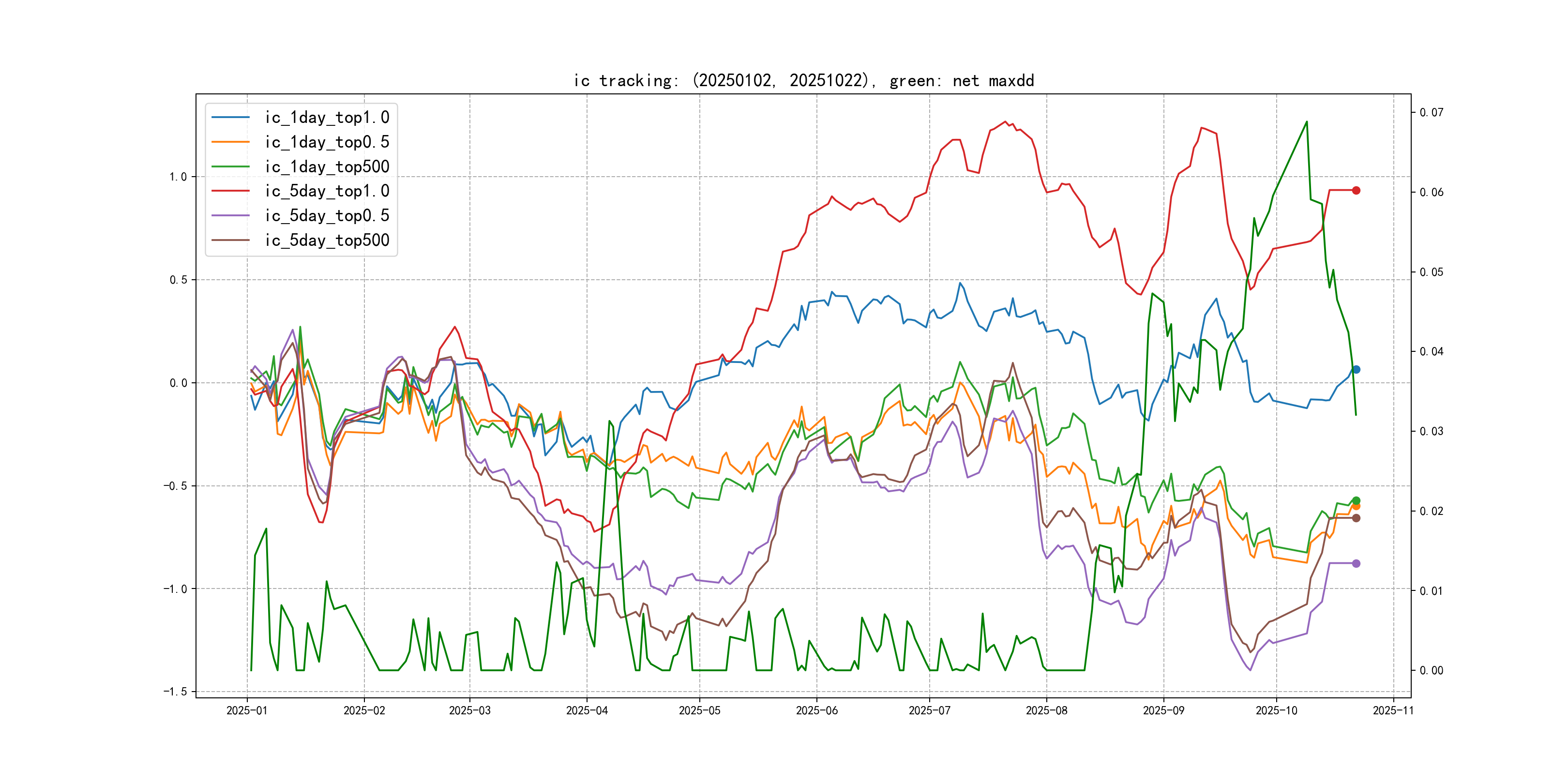Click the ic_5day_top1.0 legend label
1568x784 pixels.
tap(327, 191)
